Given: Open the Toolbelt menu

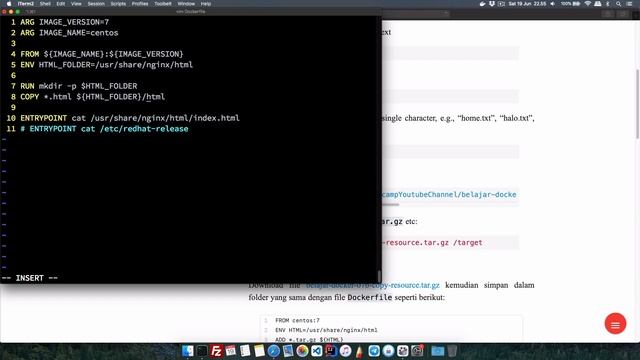Looking at the screenshot, I should pyautogui.click(x=163, y=4).
